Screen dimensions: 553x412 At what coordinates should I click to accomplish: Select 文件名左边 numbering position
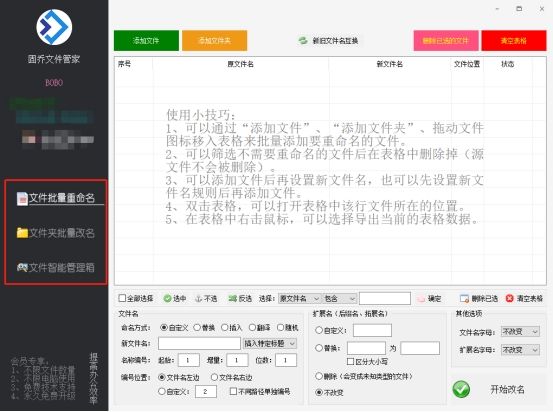(162, 377)
